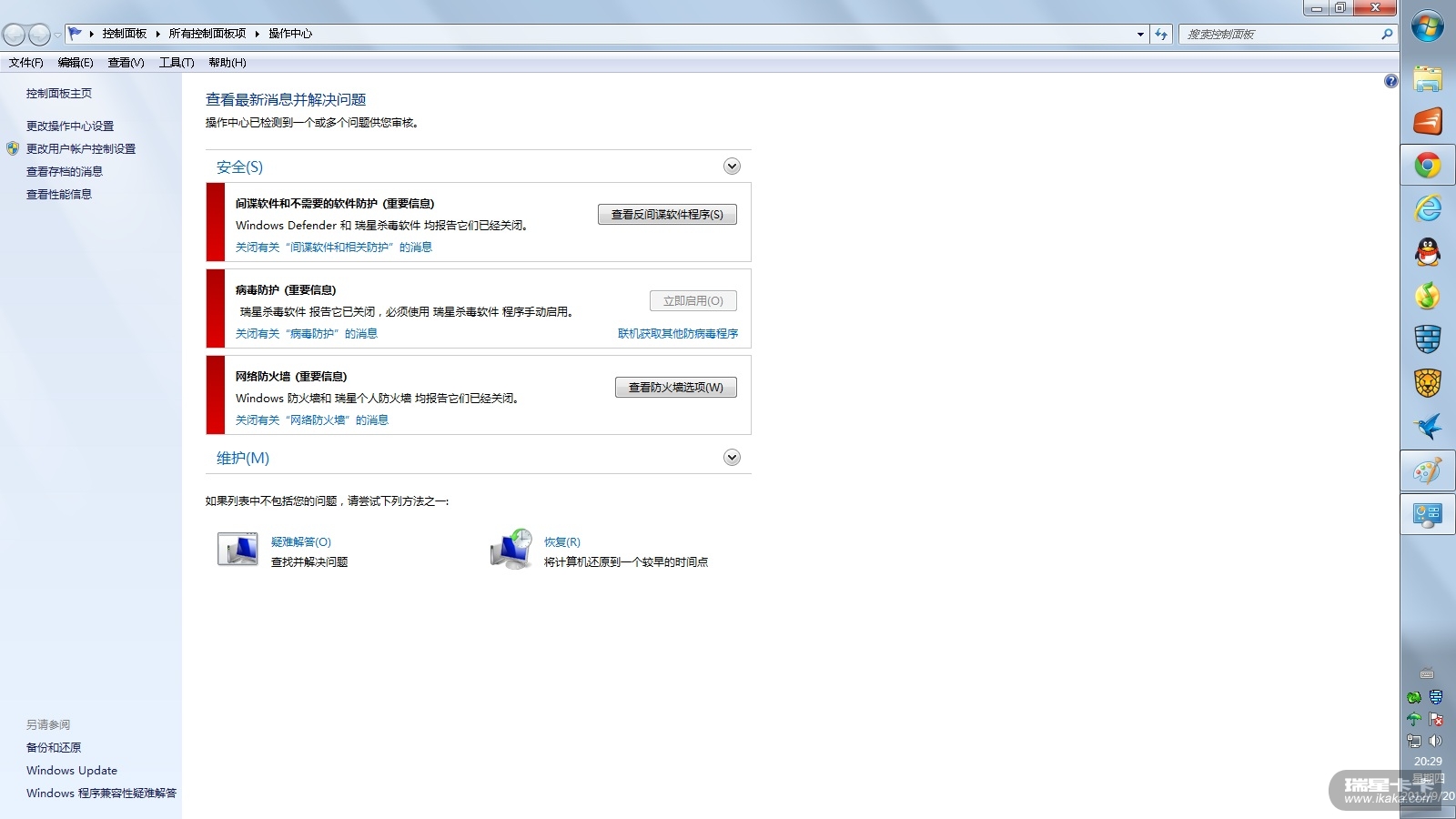Click 查看反间谍软件程序(S) button

click(667, 215)
